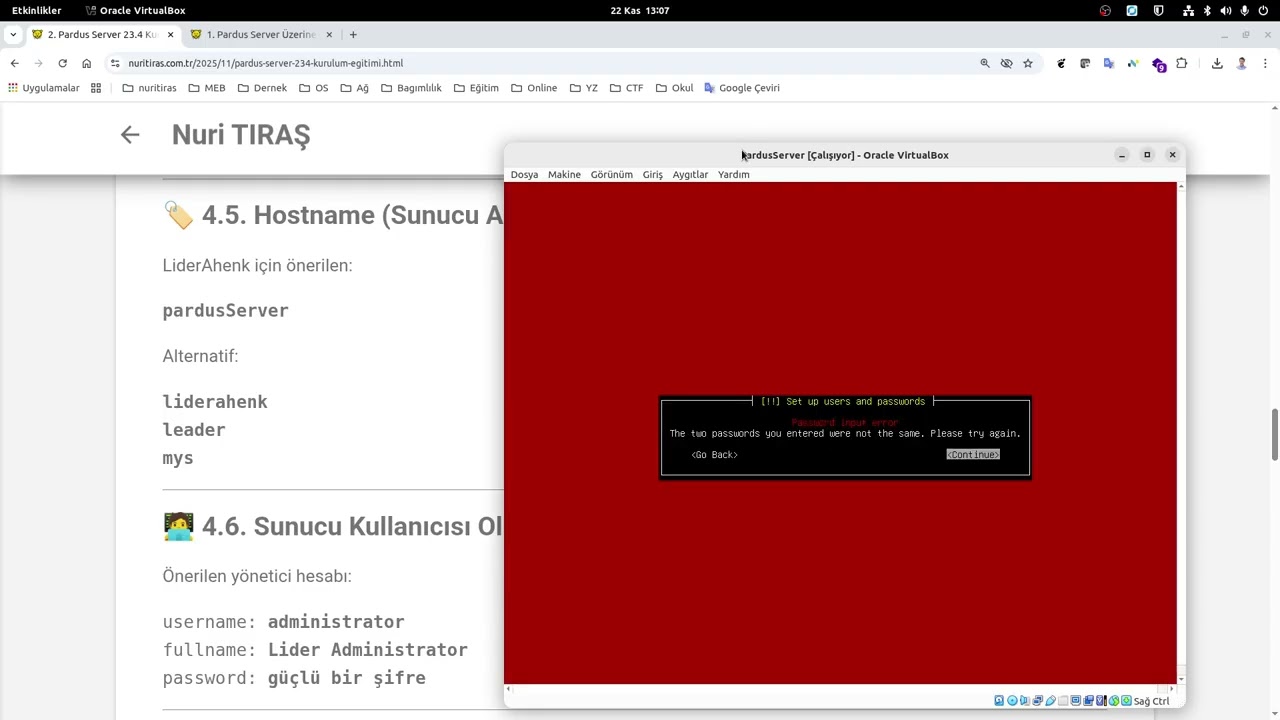The image size is (1280, 720).
Task: Open the Google Çeviri bookmark
Action: pos(741,88)
